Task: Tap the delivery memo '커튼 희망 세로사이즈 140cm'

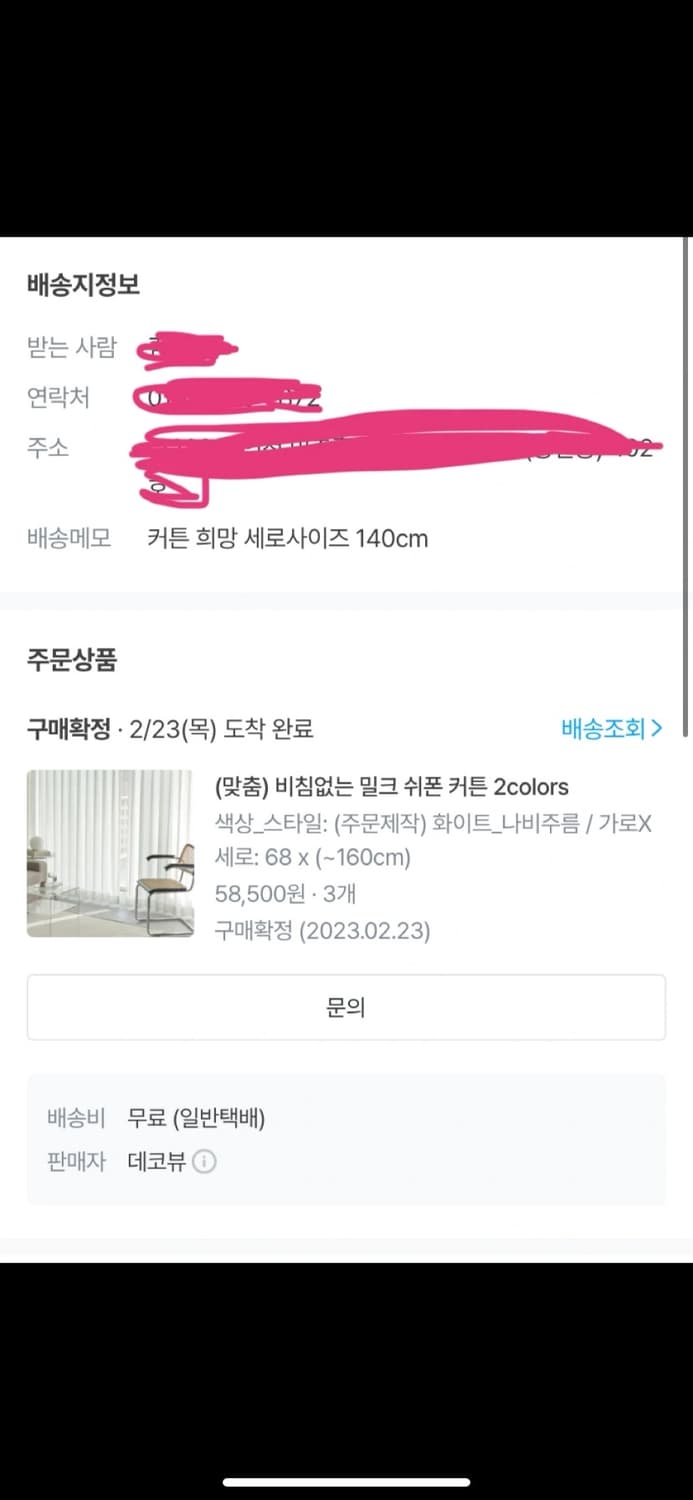Action: pyautogui.click(x=287, y=538)
